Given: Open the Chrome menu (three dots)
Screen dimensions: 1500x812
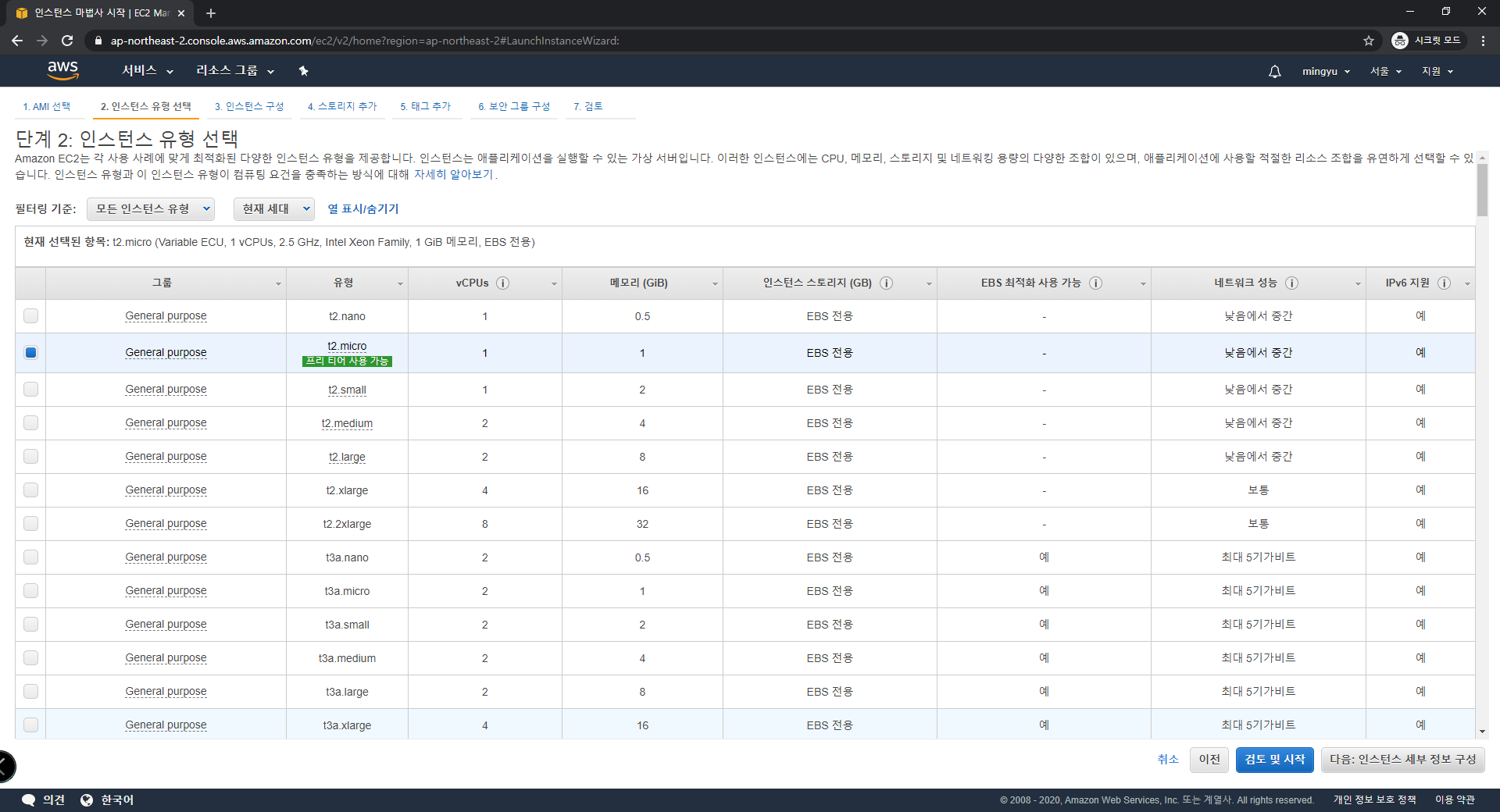Looking at the screenshot, I should (x=1483, y=41).
